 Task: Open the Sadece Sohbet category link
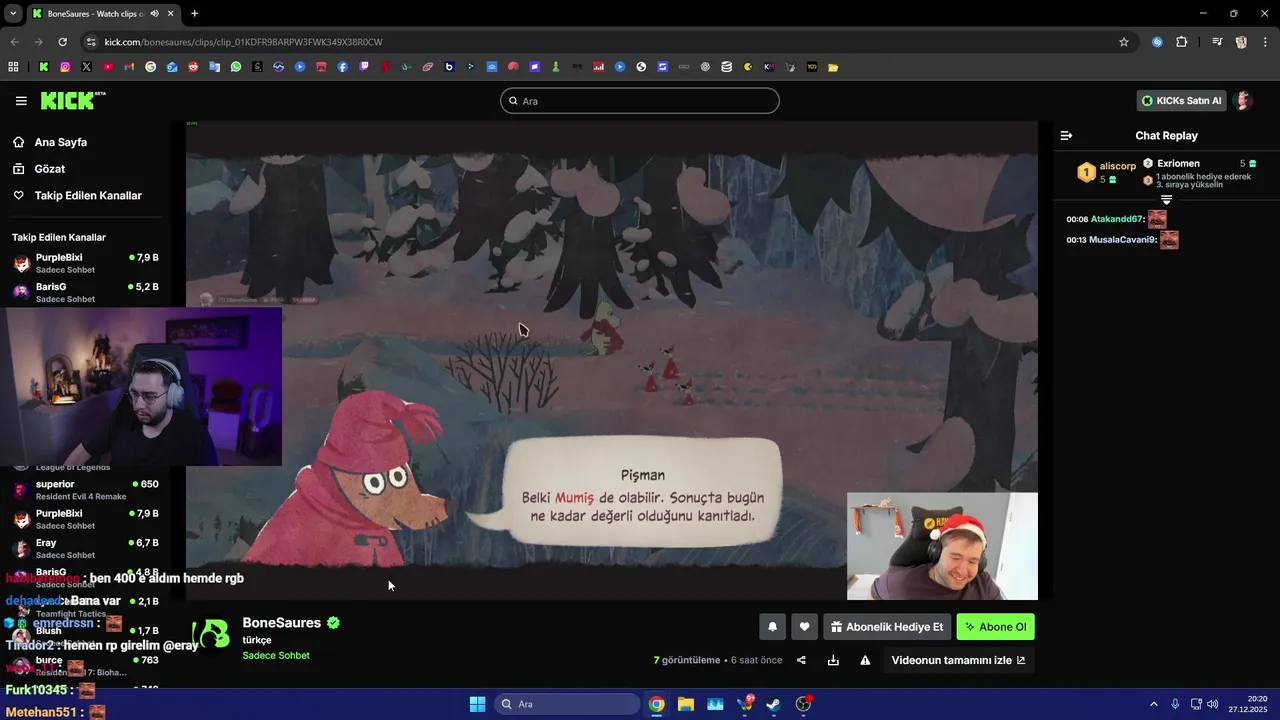point(276,656)
